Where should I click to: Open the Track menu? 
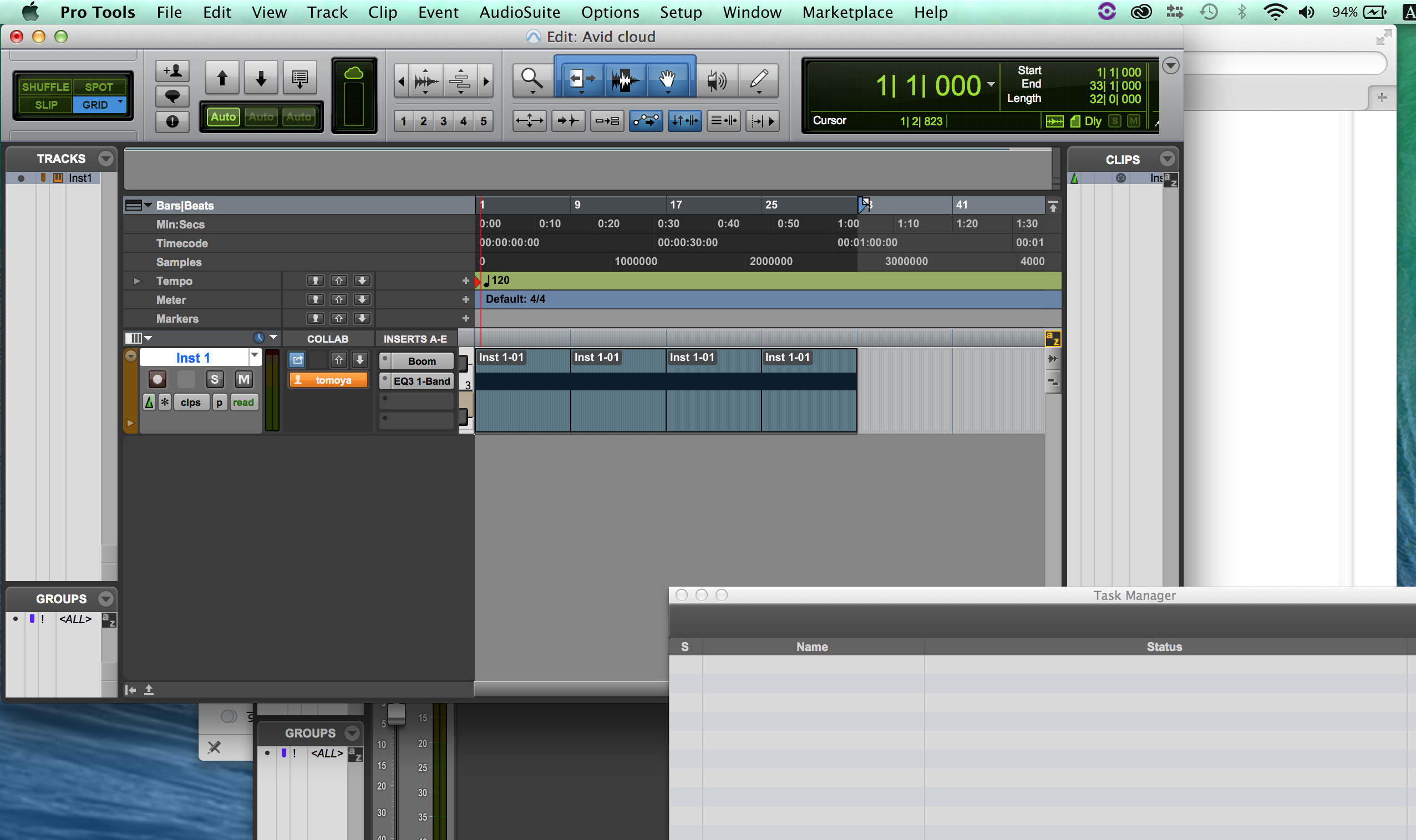(x=327, y=12)
